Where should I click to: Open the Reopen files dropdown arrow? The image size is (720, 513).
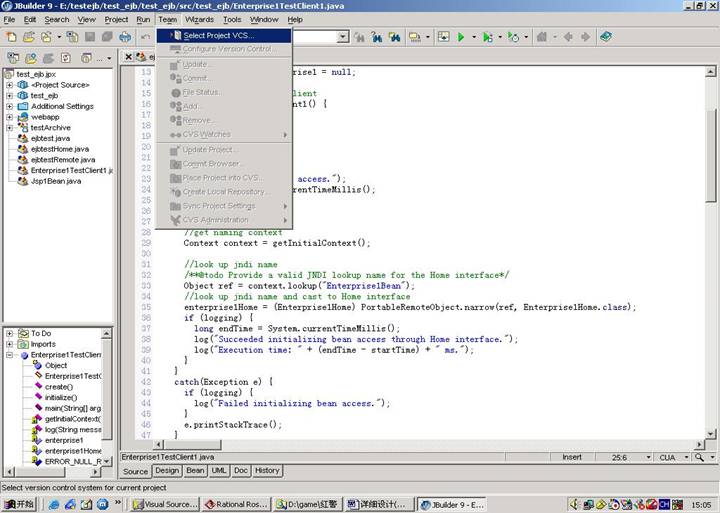click(x=59, y=37)
